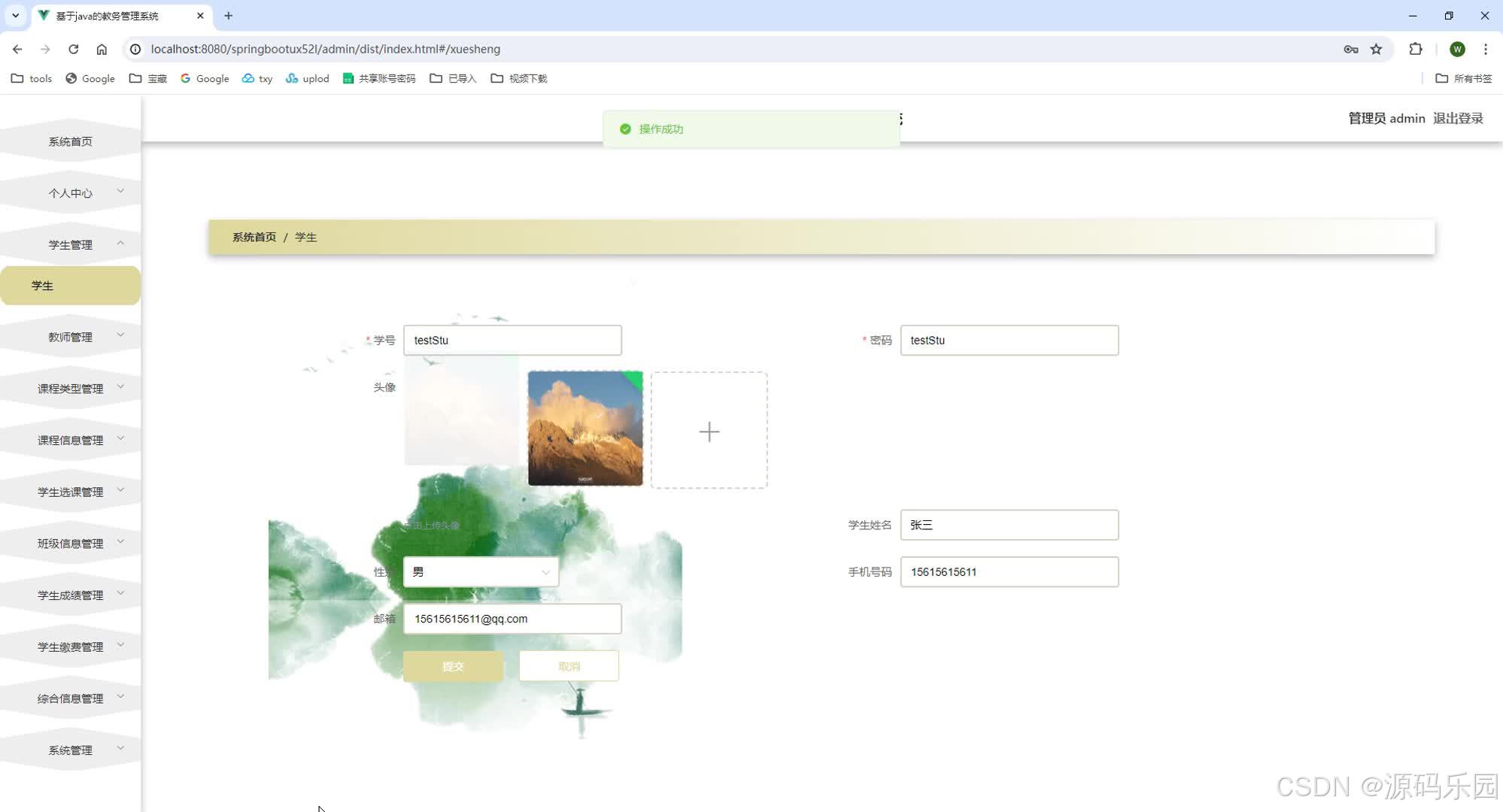This screenshot has width=1503, height=812.
Task: Open the extensions puzzle icon
Action: tap(1415, 49)
